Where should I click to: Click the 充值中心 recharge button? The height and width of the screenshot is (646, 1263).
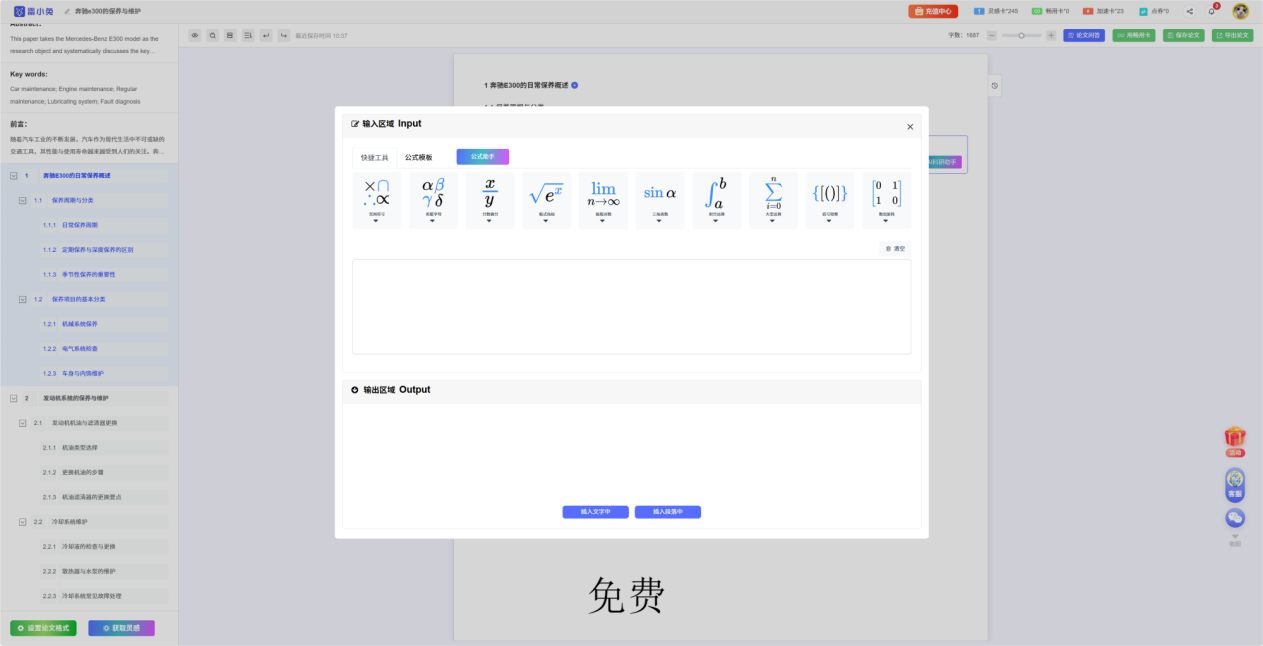(x=934, y=11)
